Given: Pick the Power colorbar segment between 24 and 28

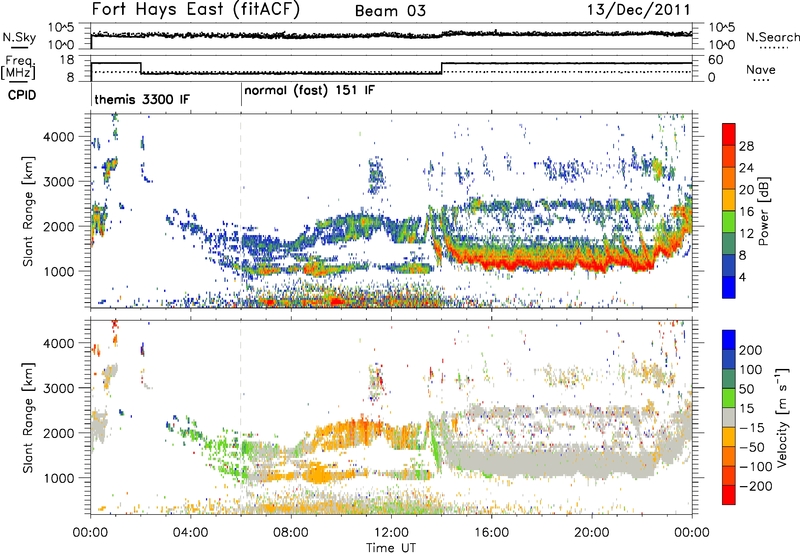Looking at the screenshot, I should click(x=729, y=156).
